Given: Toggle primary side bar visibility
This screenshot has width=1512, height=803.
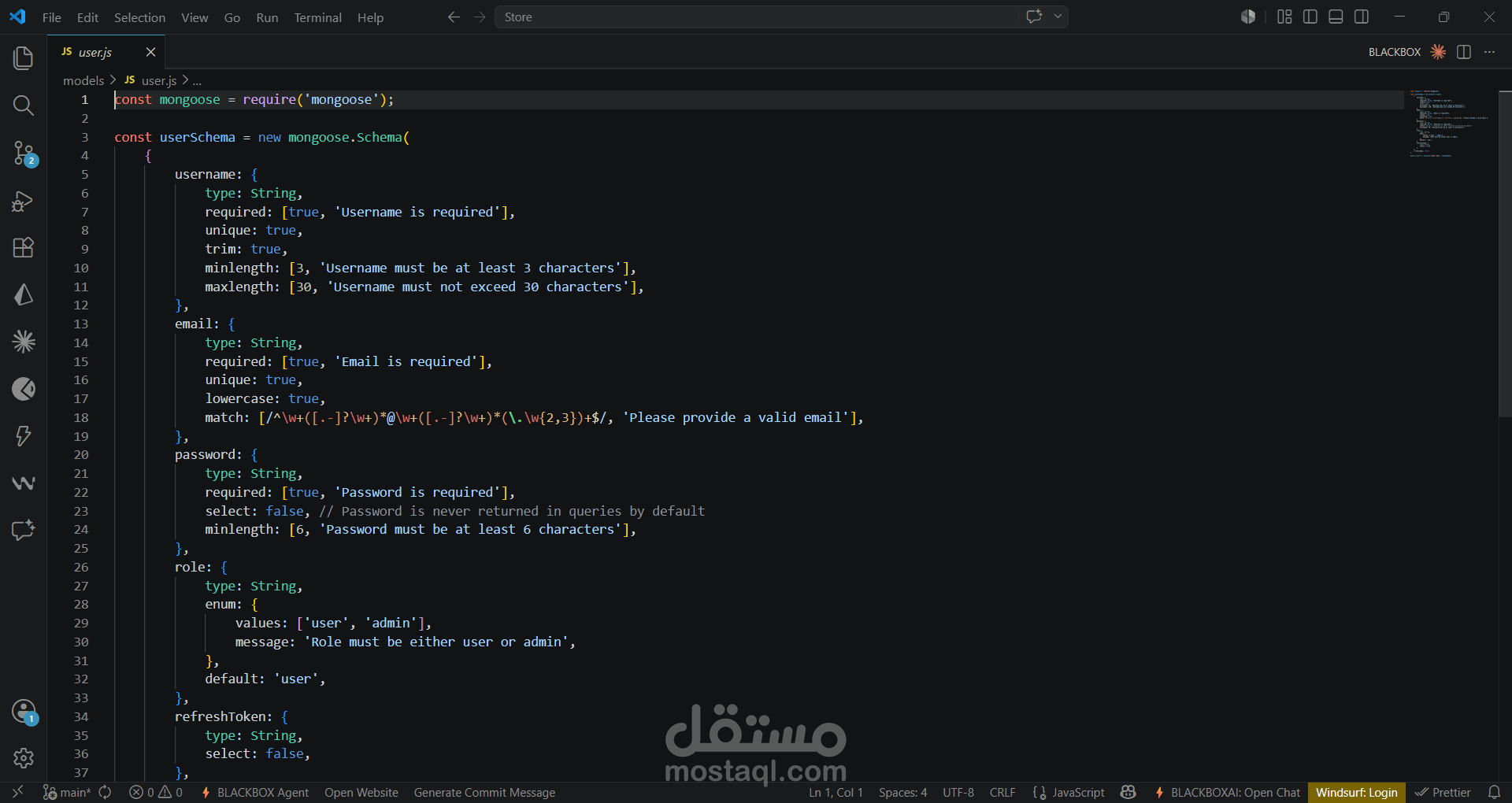Looking at the screenshot, I should [1310, 17].
